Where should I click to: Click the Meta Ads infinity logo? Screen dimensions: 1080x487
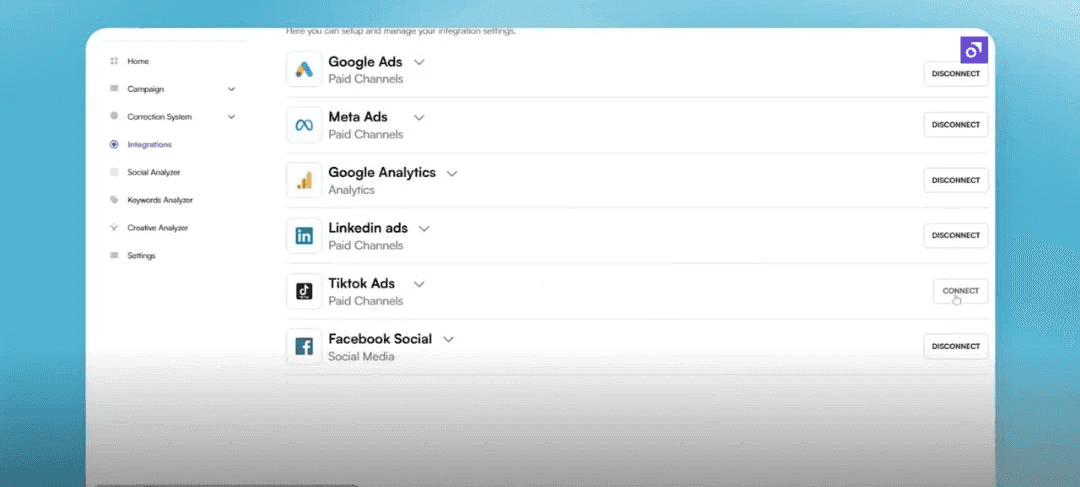click(304, 125)
